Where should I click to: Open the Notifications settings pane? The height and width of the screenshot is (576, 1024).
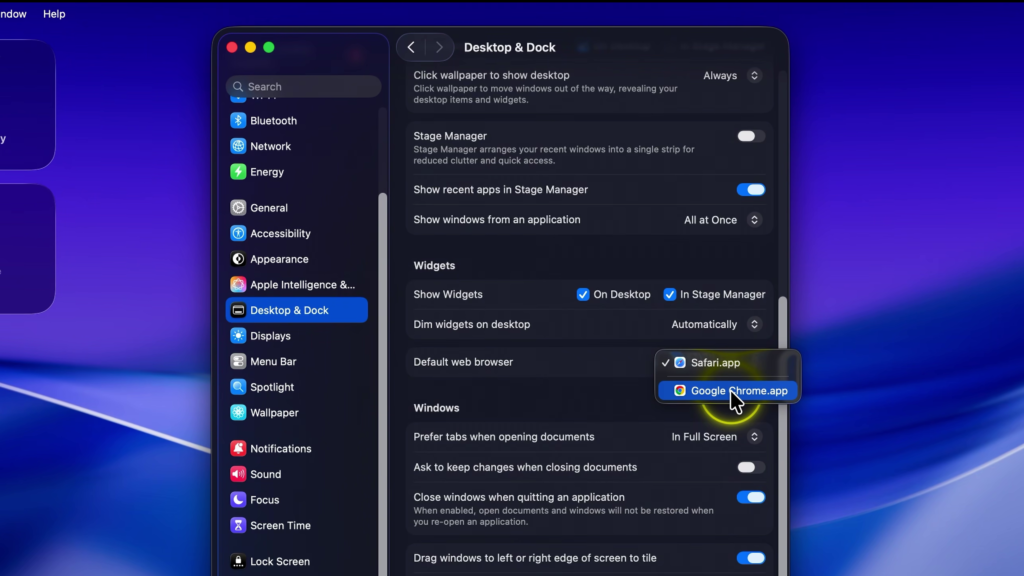tap(296, 449)
